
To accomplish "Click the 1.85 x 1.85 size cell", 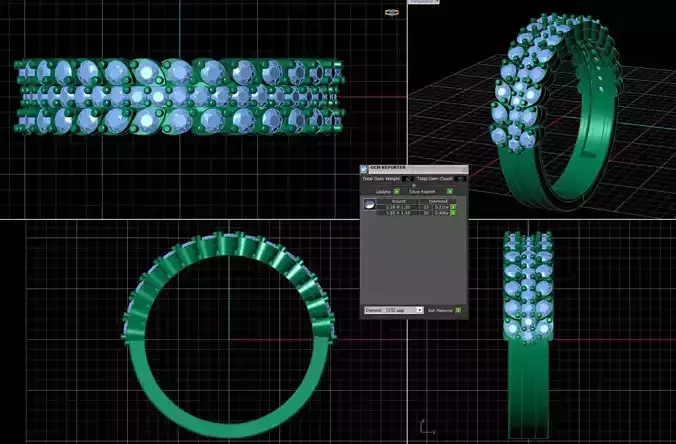I will click(x=398, y=213).
